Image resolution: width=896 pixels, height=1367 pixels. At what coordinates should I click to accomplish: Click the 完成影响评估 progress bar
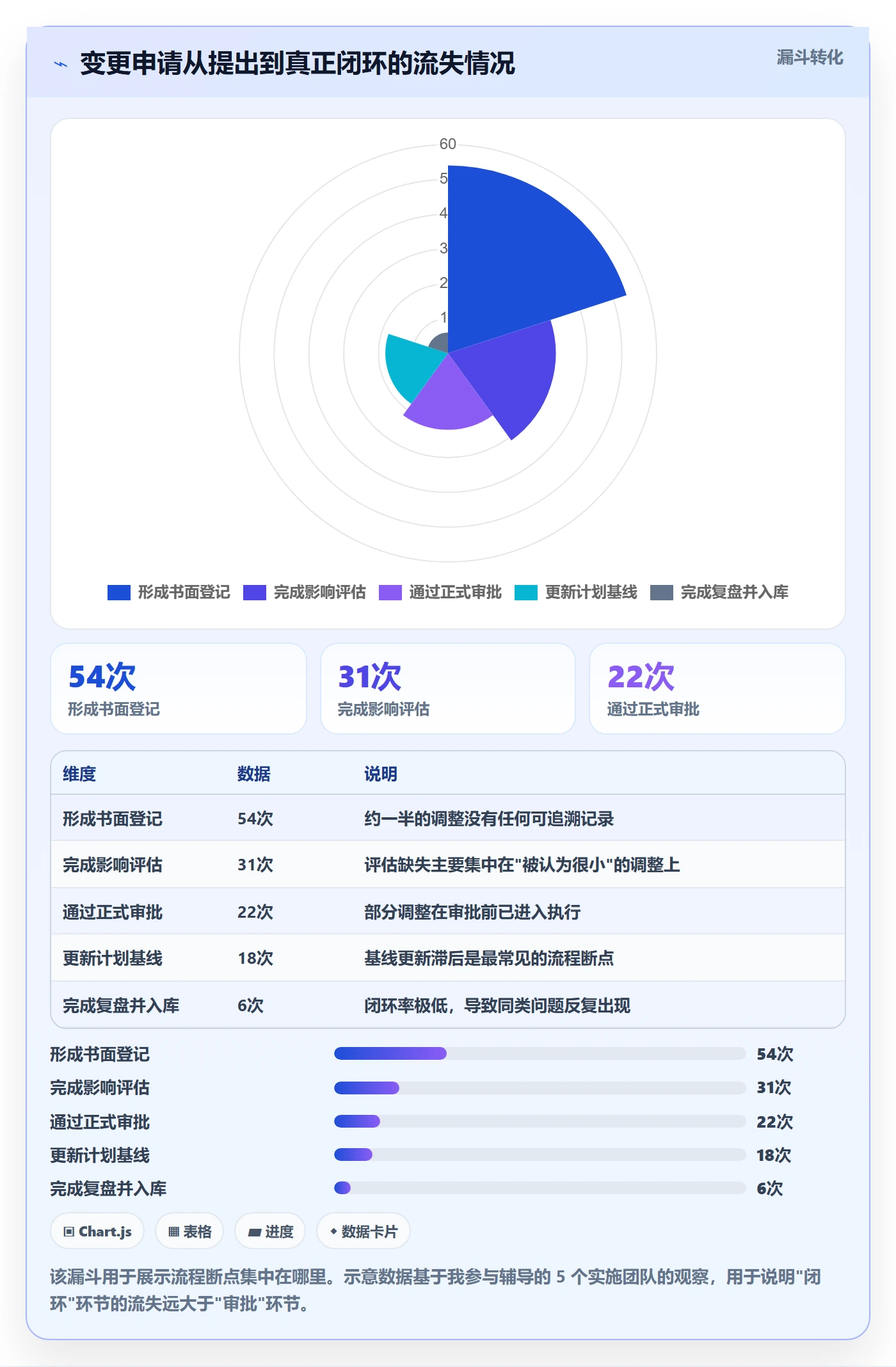click(x=540, y=1087)
